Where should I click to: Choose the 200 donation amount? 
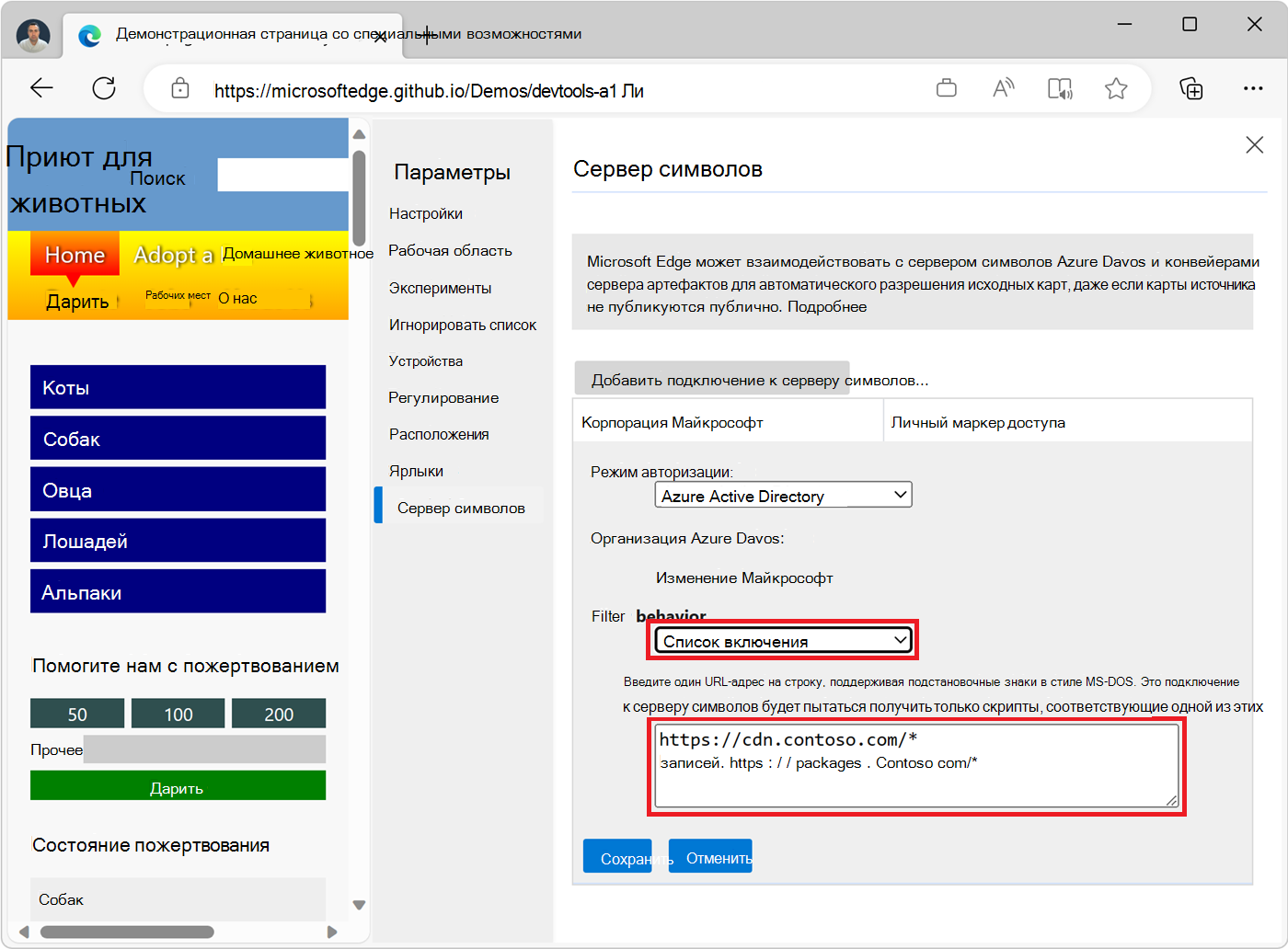coord(279,714)
